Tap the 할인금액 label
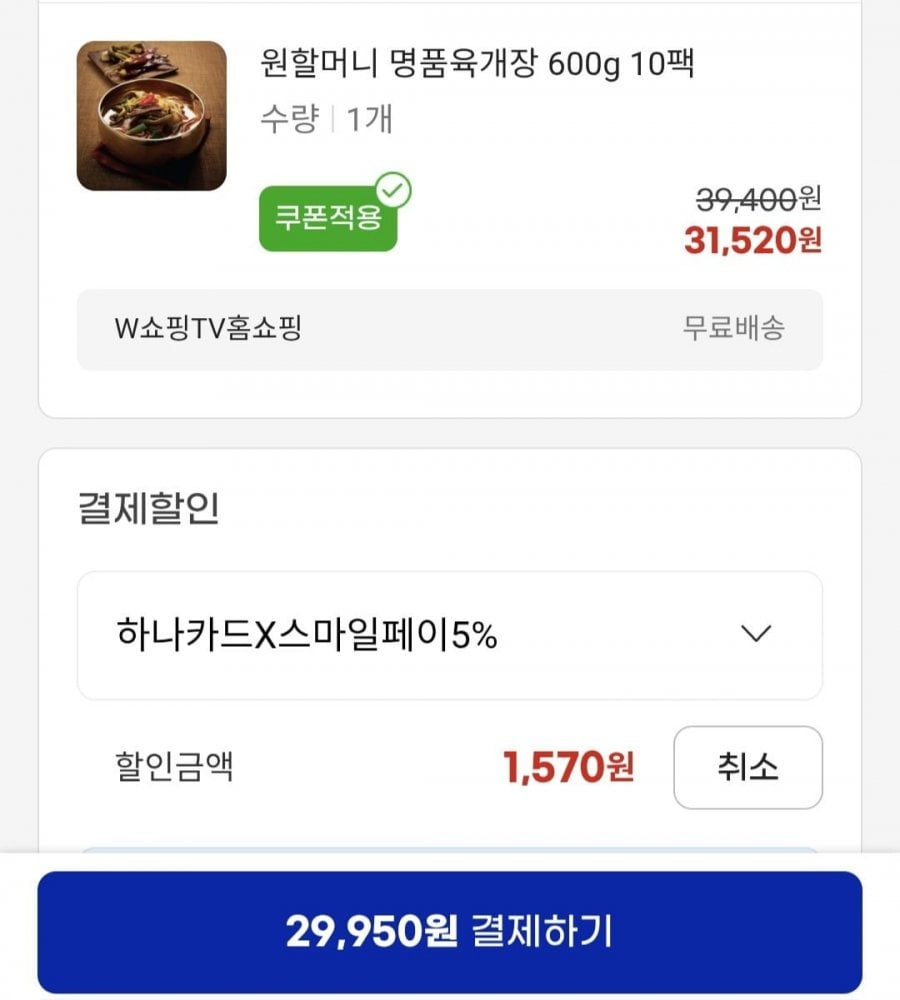This screenshot has height=1000, width=900. [175, 768]
